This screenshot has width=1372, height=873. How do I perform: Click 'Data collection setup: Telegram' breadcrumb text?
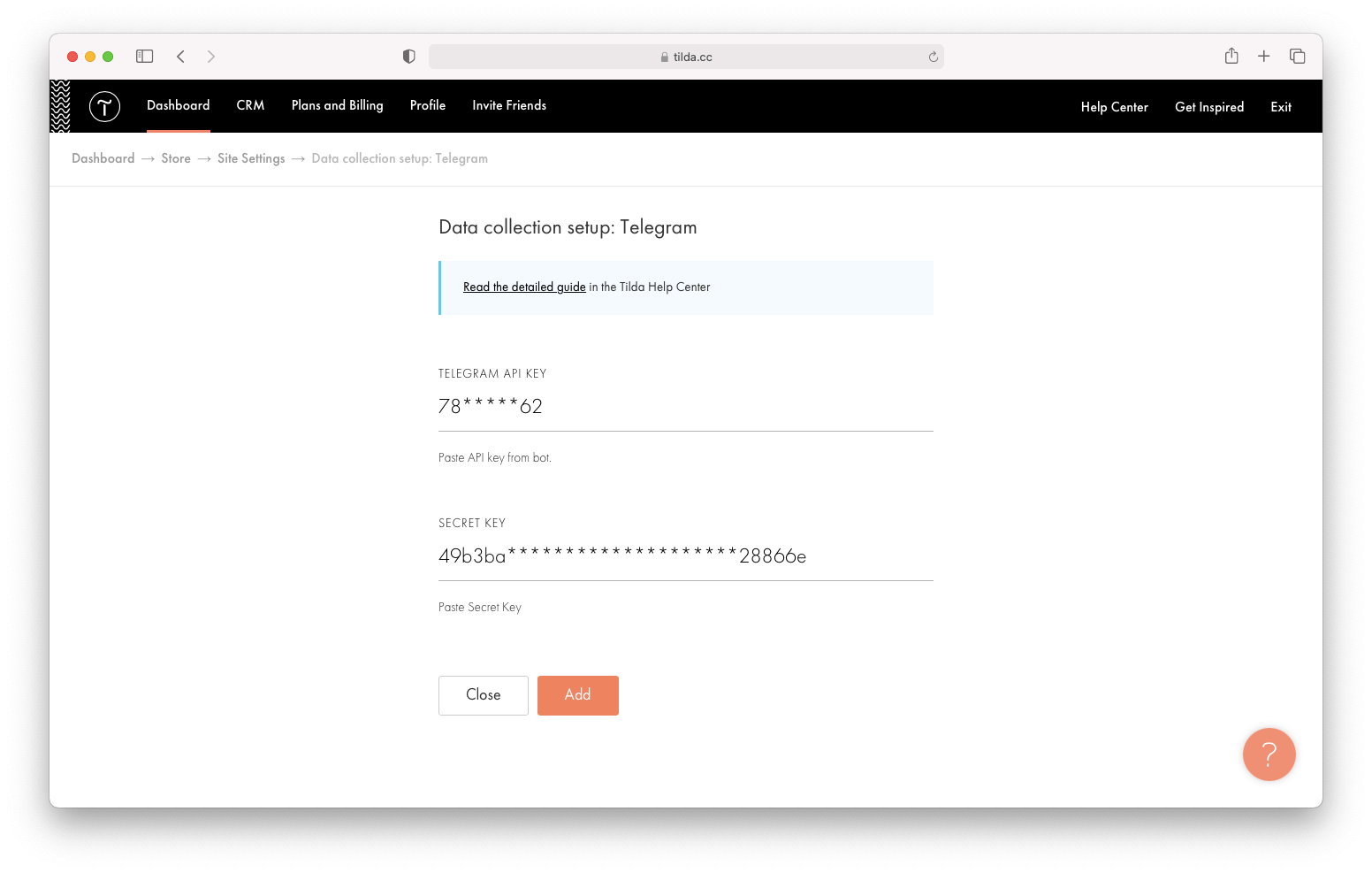[400, 158]
